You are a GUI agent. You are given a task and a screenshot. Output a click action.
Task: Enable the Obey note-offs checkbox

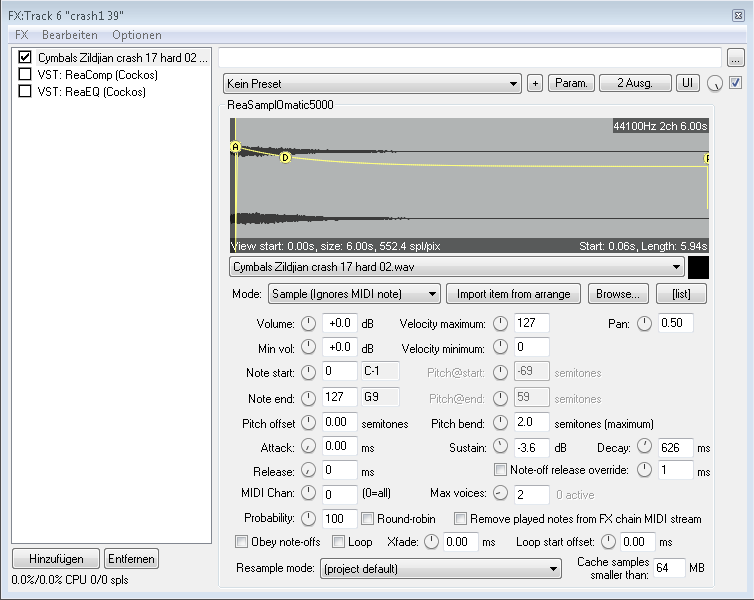(x=241, y=541)
